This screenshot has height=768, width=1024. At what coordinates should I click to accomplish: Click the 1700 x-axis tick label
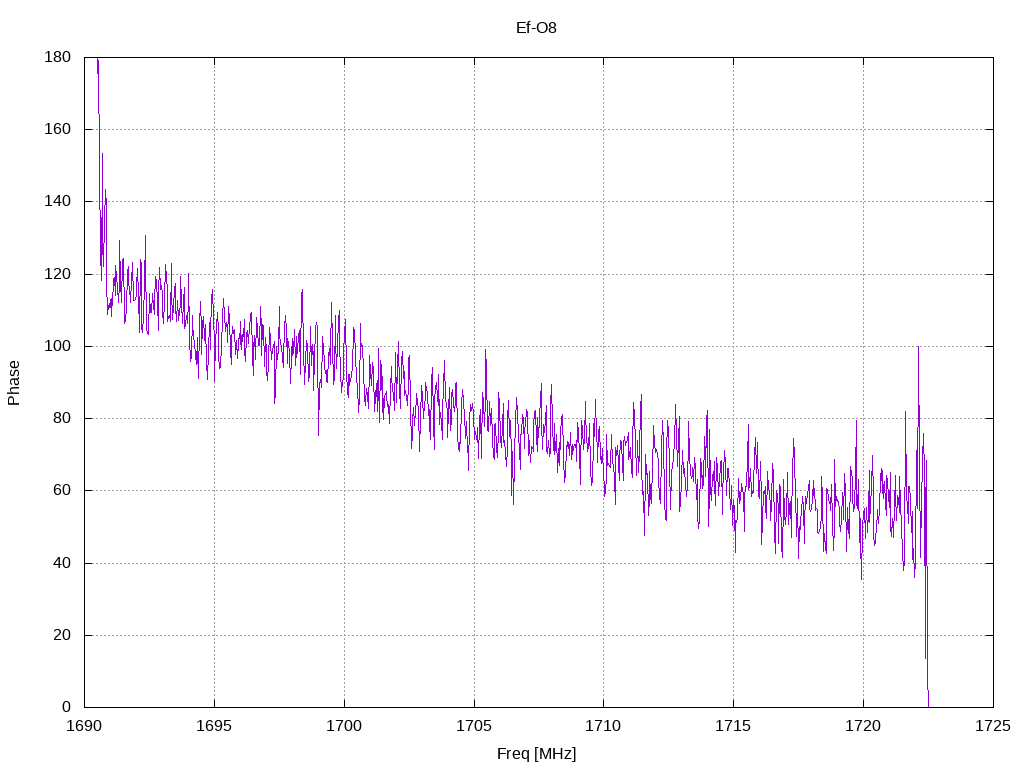pyautogui.click(x=344, y=726)
